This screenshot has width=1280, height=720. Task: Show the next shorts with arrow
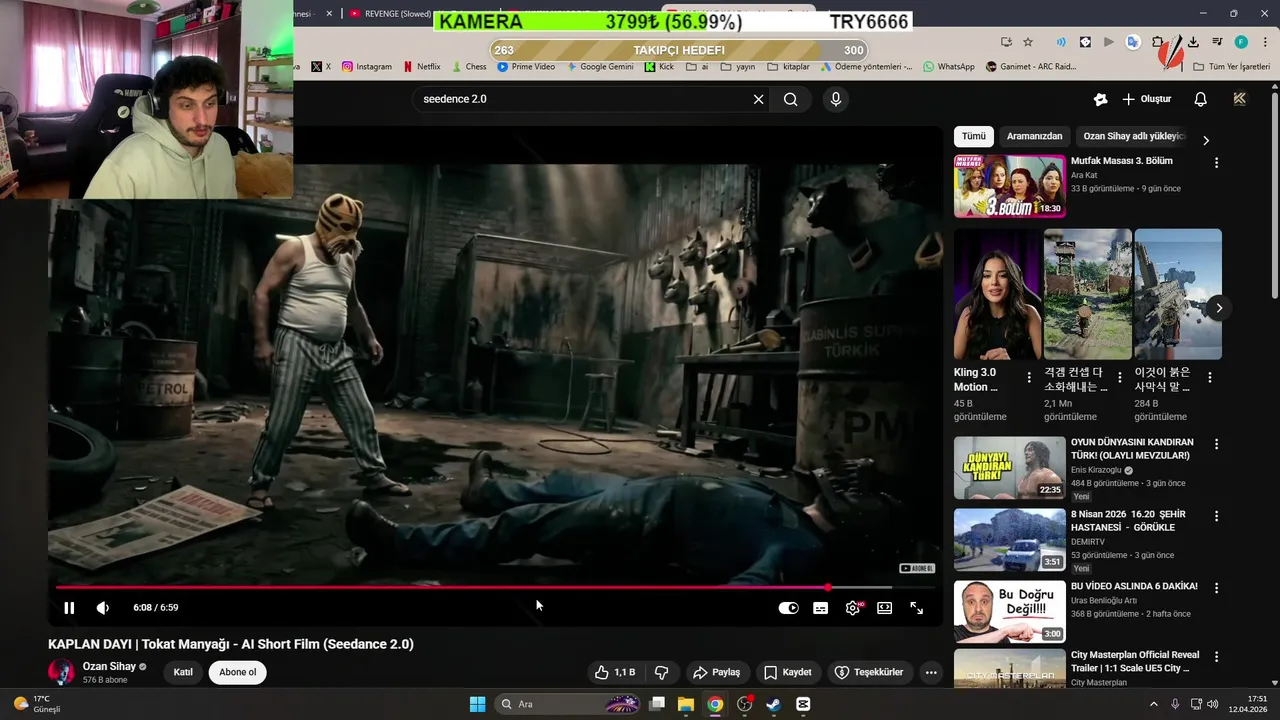point(1218,308)
